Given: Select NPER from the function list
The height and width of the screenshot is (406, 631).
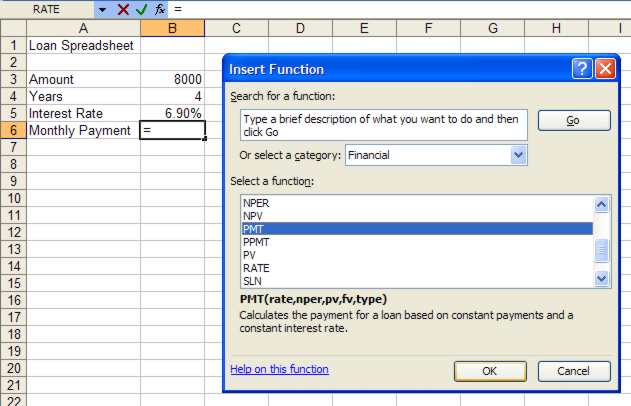Looking at the screenshot, I should click(x=415, y=202).
